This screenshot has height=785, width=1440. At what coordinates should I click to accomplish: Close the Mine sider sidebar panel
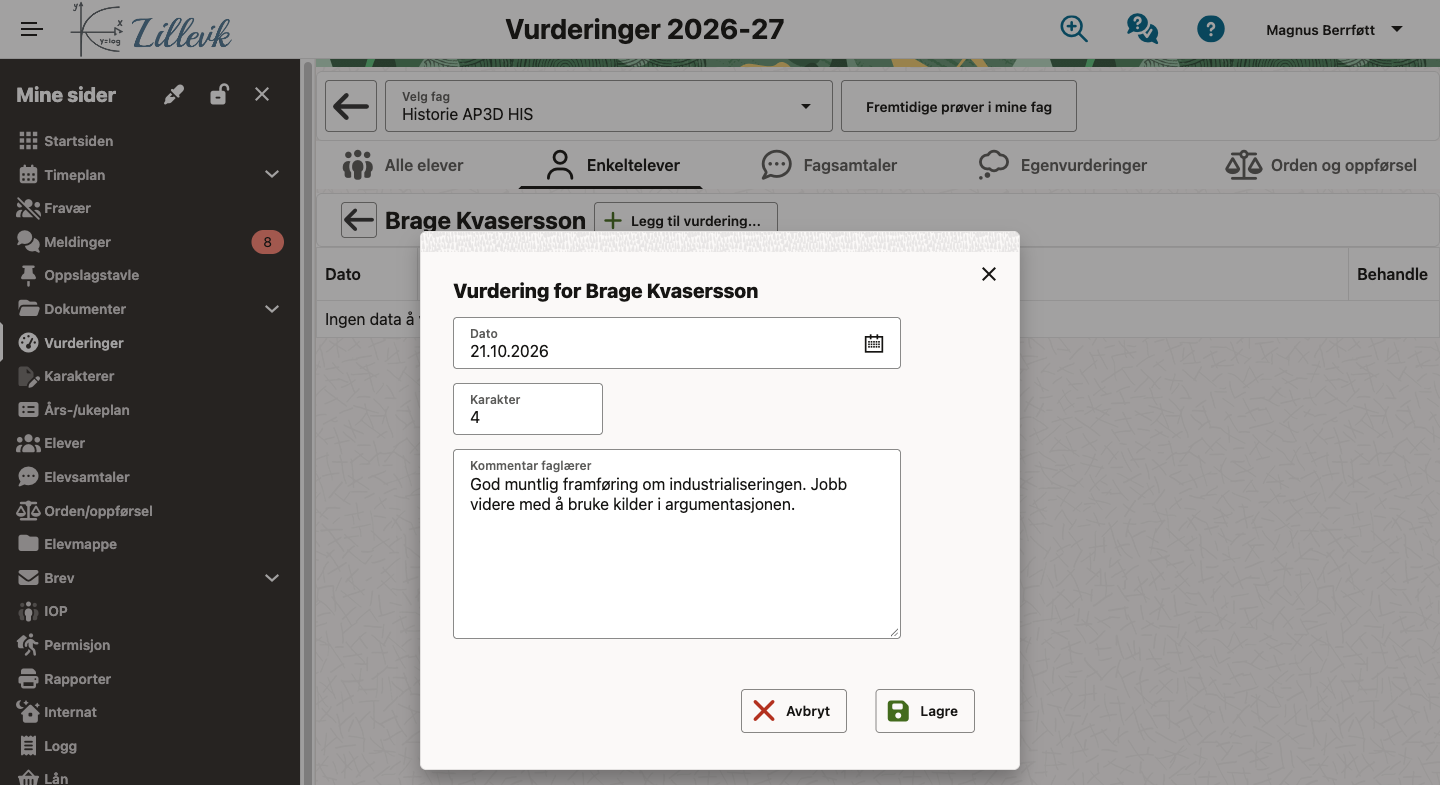tap(262, 94)
